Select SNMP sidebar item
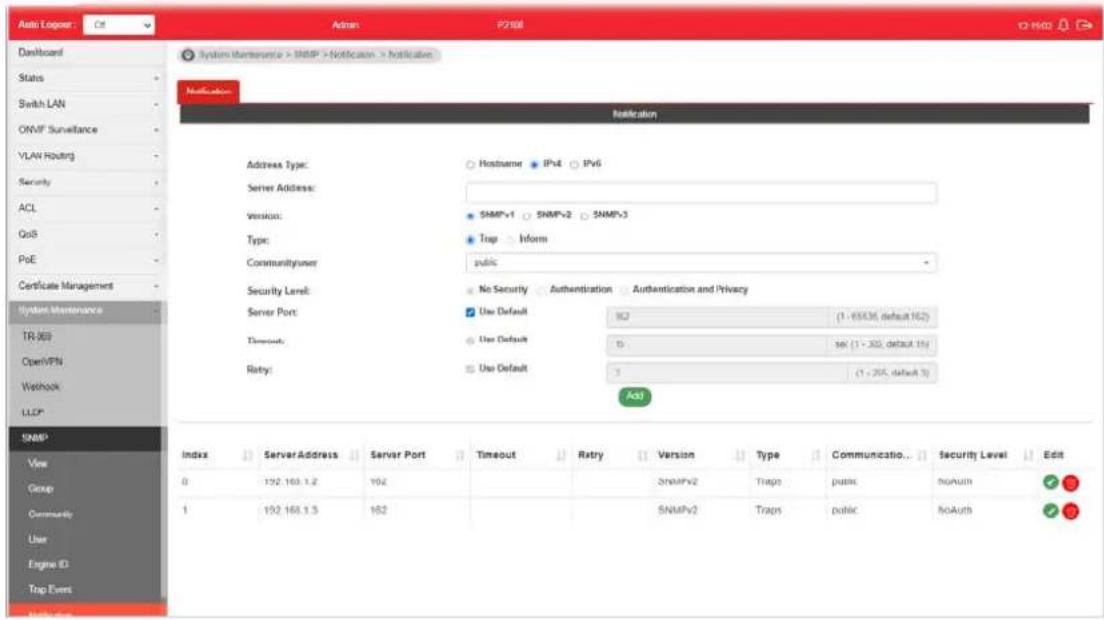 click(x=87, y=438)
